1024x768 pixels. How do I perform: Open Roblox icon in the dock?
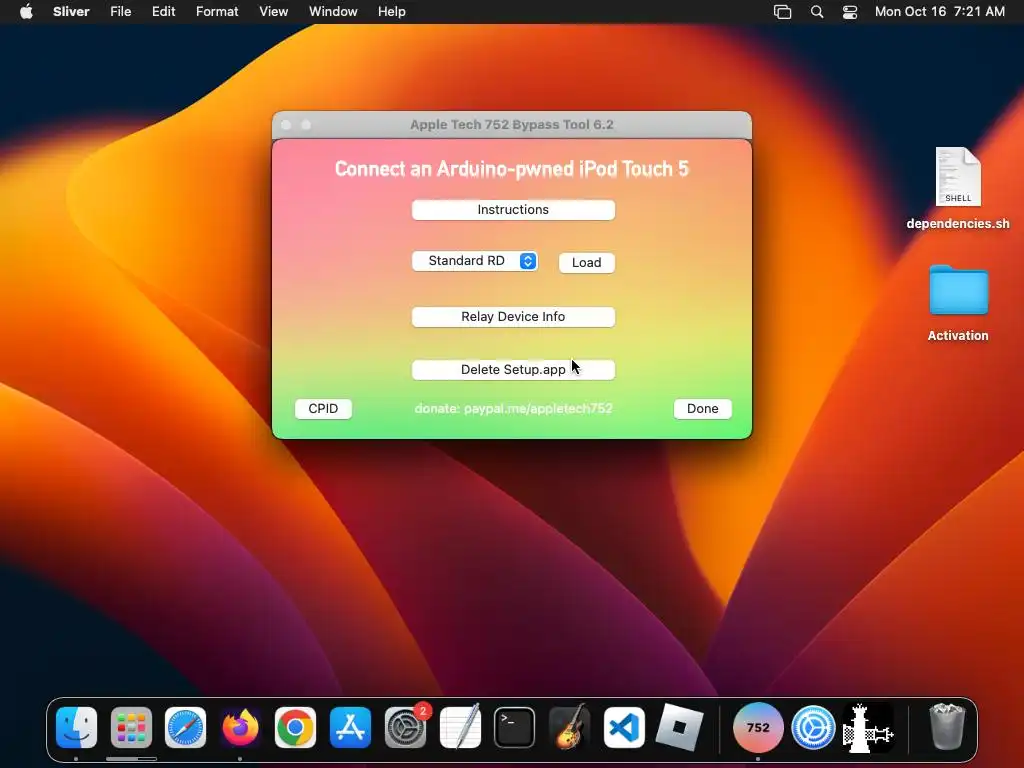(x=679, y=727)
